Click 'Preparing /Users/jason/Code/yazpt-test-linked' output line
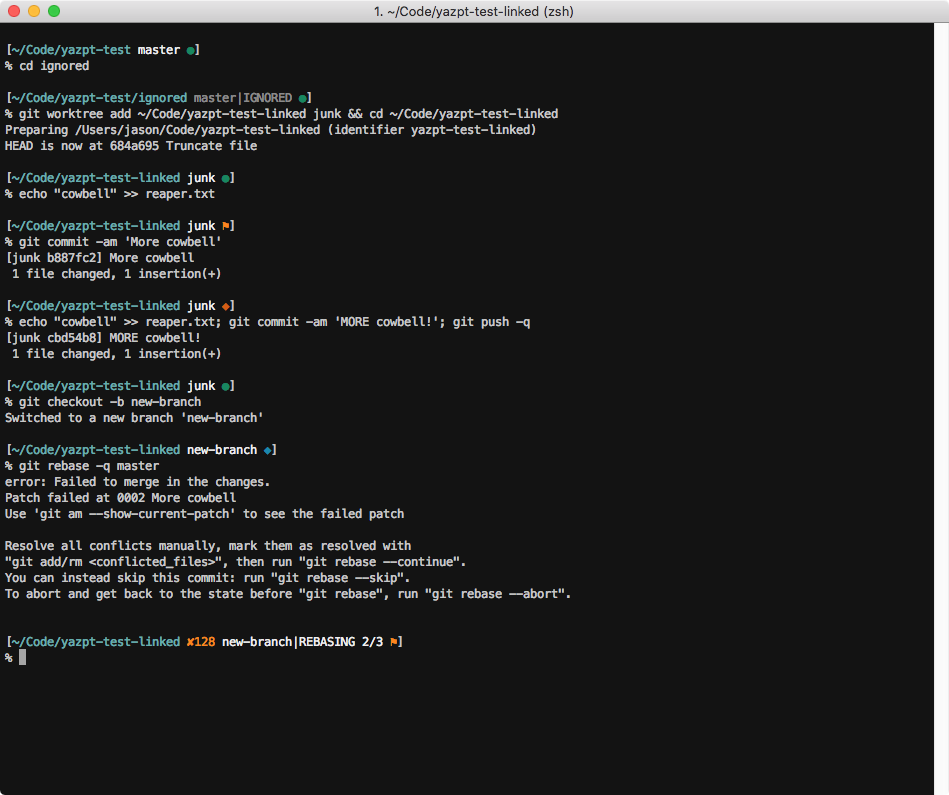The height and width of the screenshot is (795, 949). click(271, 130)
